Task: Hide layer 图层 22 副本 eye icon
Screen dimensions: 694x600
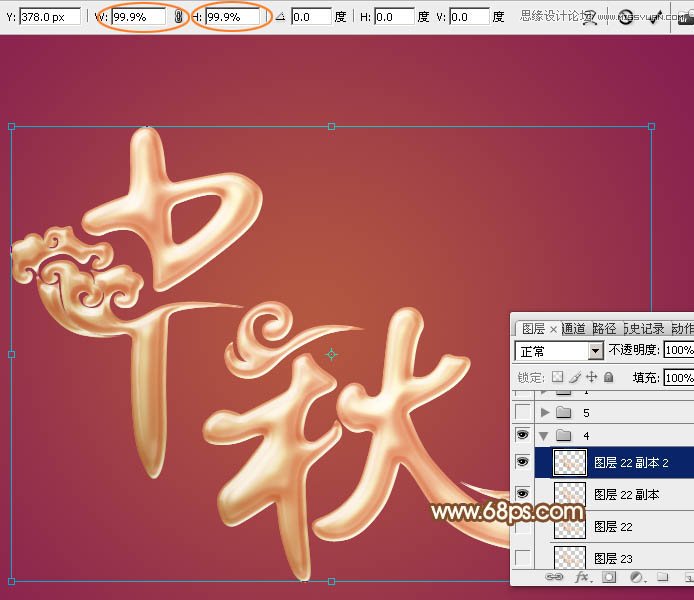Action: tap(523, 493)
